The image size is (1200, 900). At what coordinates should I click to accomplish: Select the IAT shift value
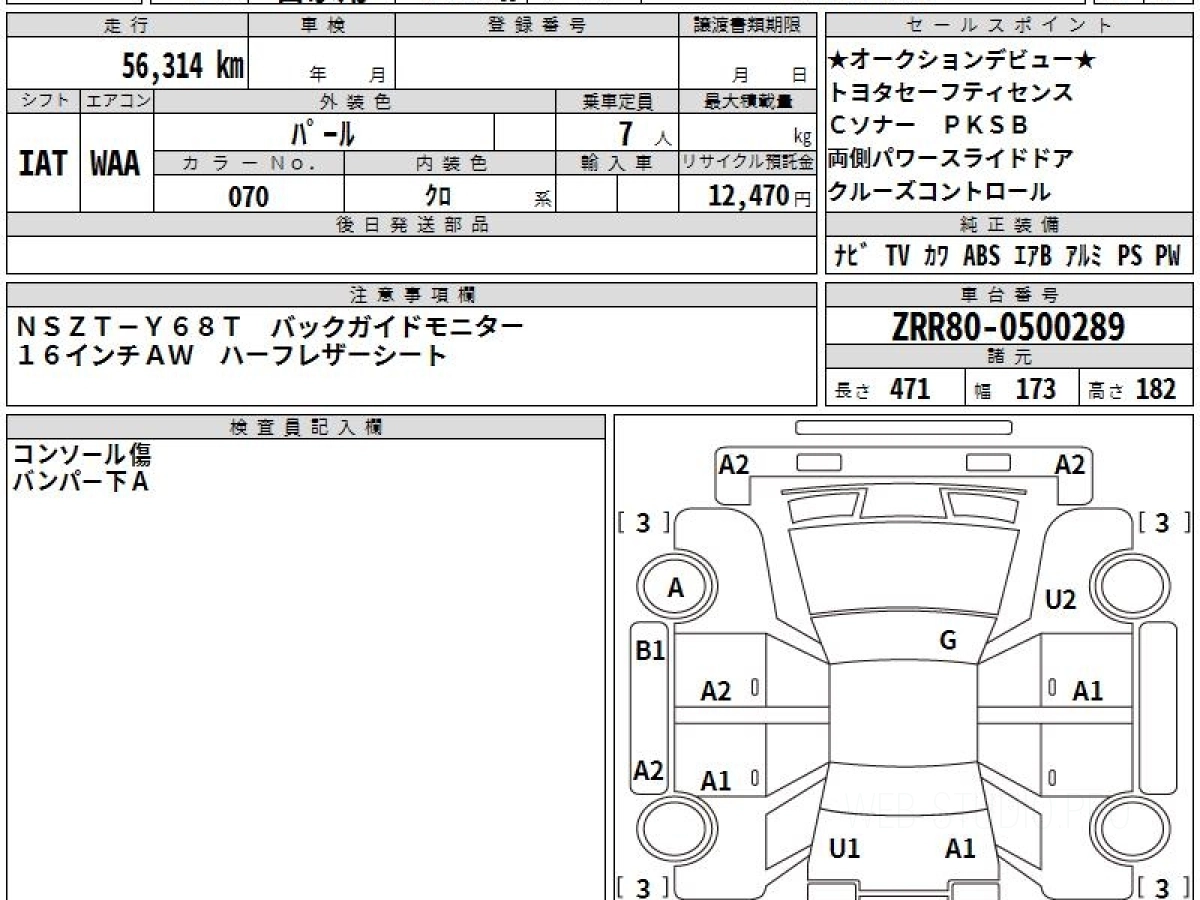(x=43, y=163)
